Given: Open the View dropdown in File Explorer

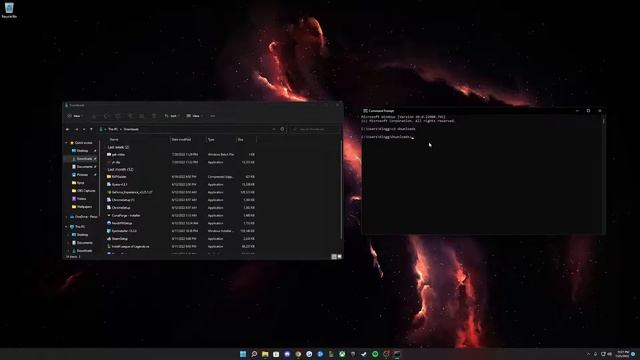Looking at the screenshot, I should coord(194,116).
